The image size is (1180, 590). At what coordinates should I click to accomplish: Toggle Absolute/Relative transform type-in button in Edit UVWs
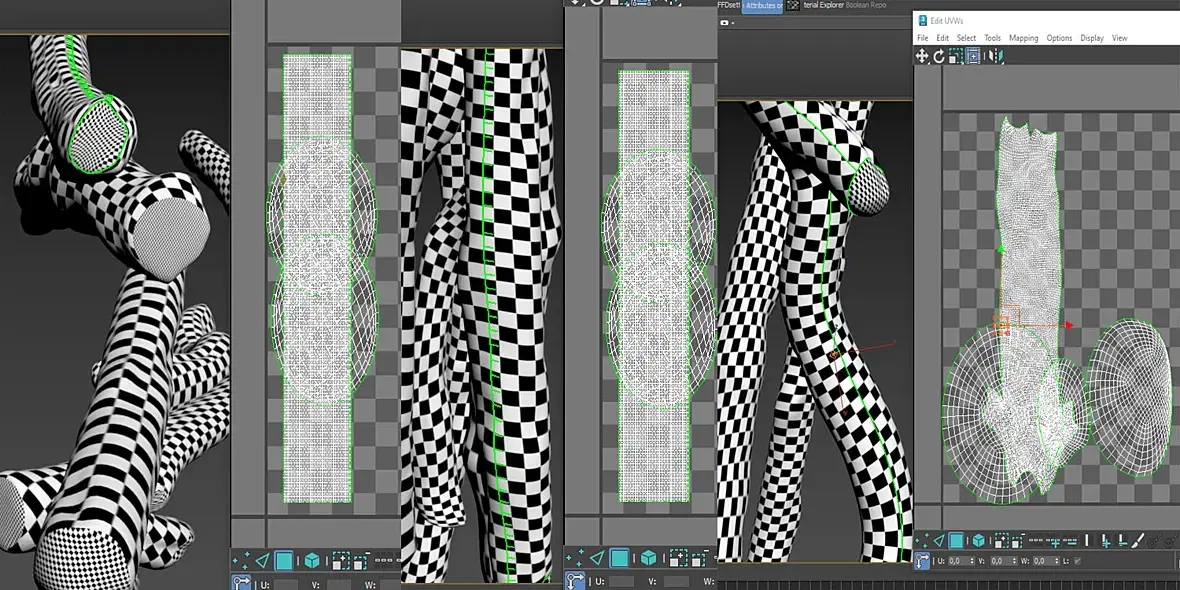[x=922, y=561]
